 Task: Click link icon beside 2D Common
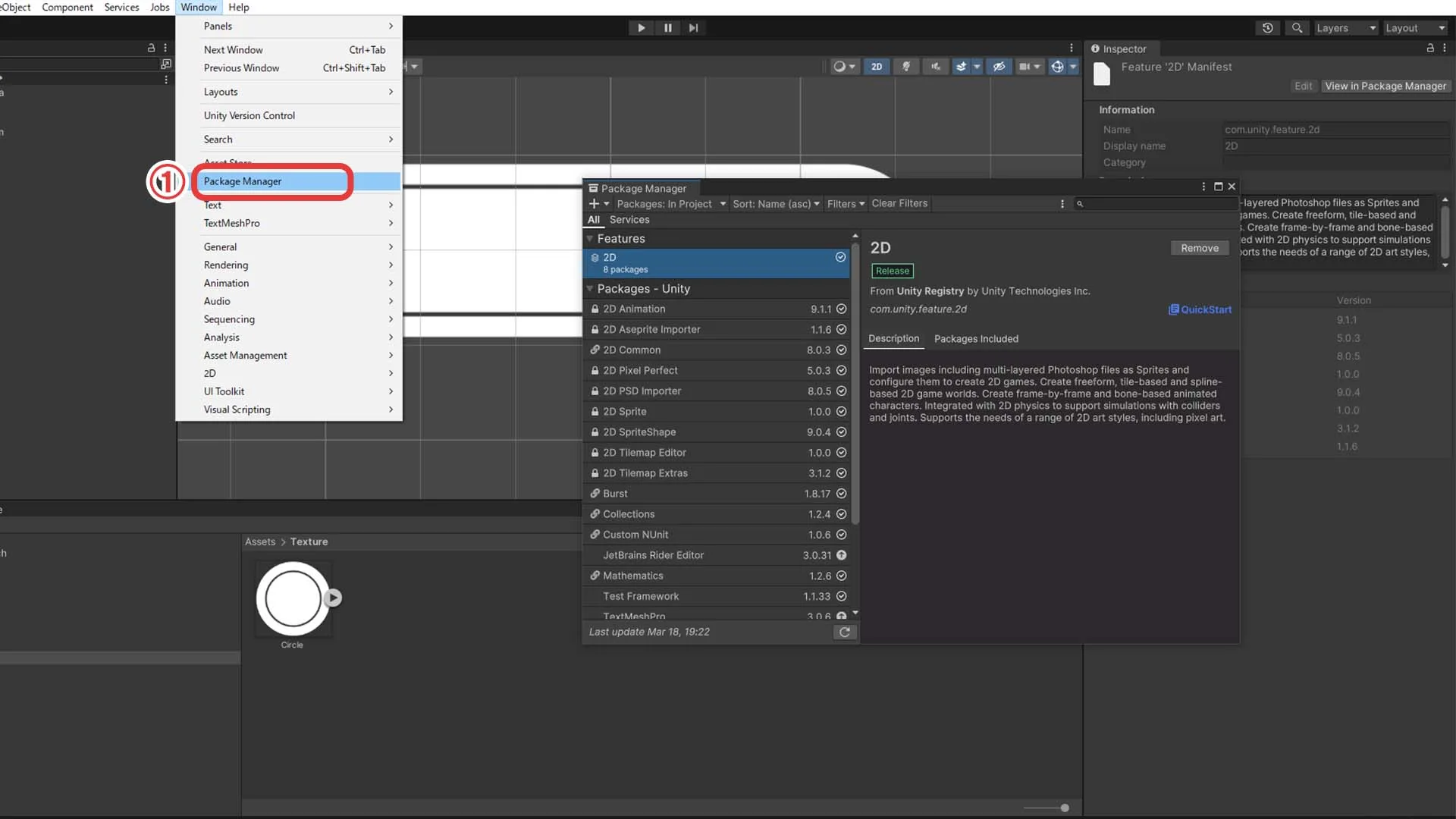click(595, 350)
